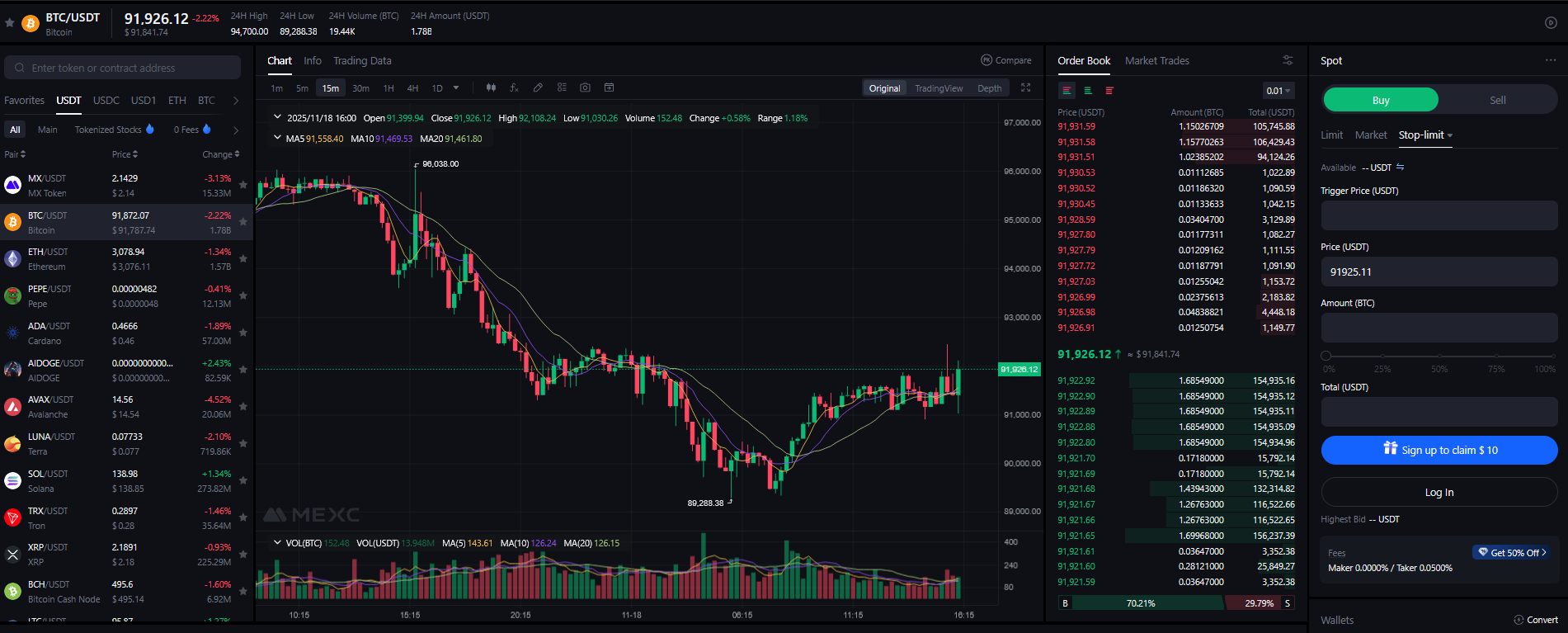
Task: Select the 1H timeframe
Action: (388, 88)
